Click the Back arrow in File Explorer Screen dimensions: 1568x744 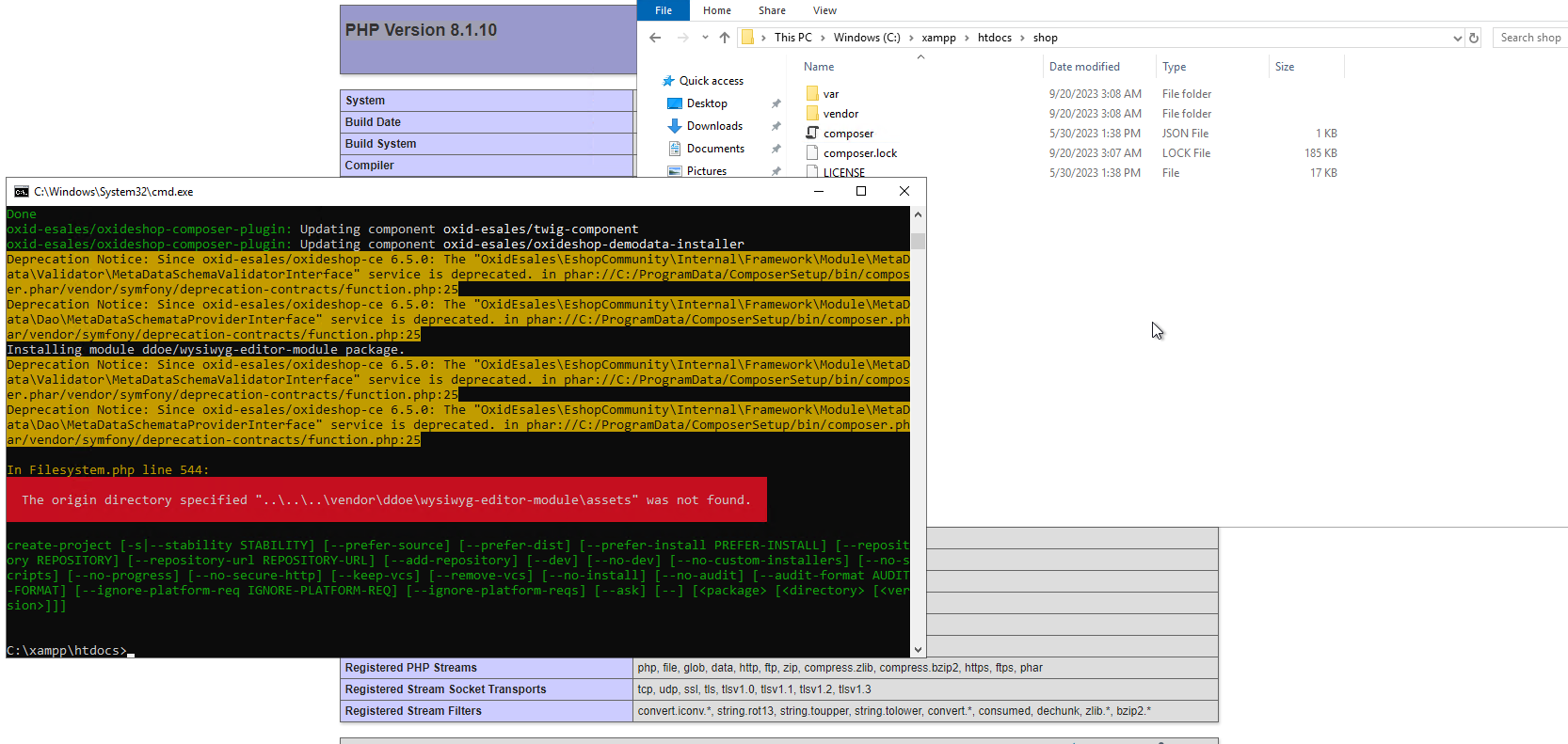[655, 38]
